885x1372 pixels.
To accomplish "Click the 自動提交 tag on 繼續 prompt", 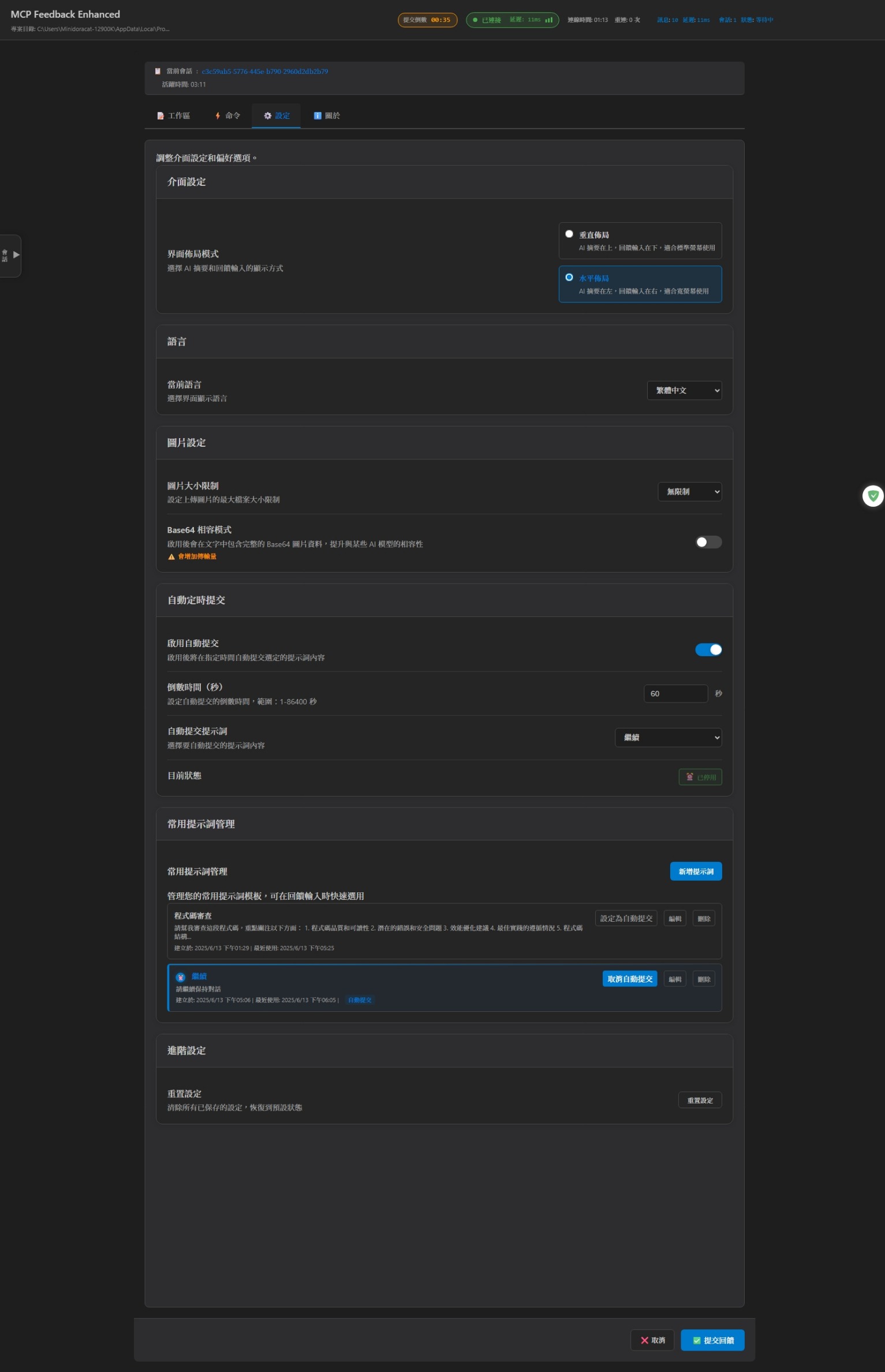I will click(360, 1000).
